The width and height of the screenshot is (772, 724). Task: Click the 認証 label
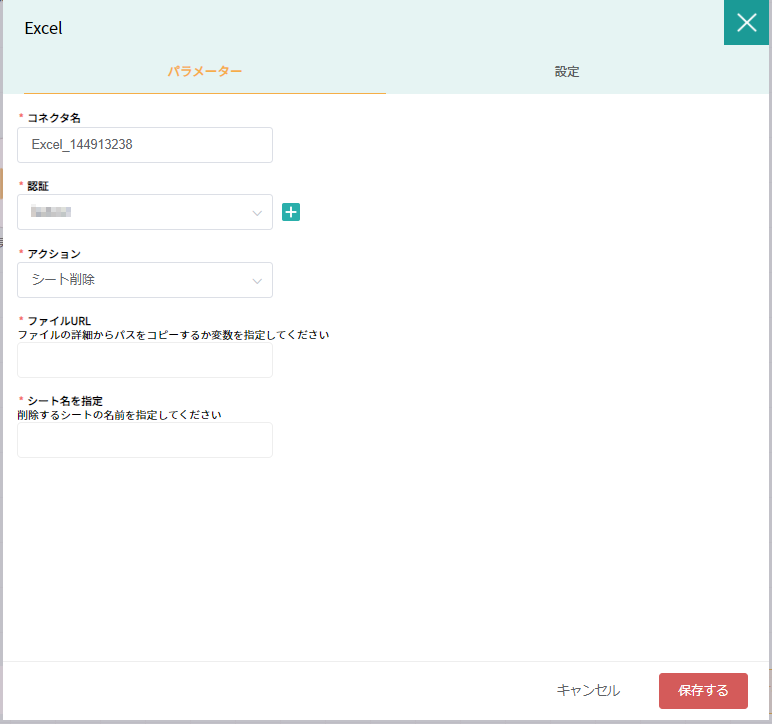(x=38, y=186)
